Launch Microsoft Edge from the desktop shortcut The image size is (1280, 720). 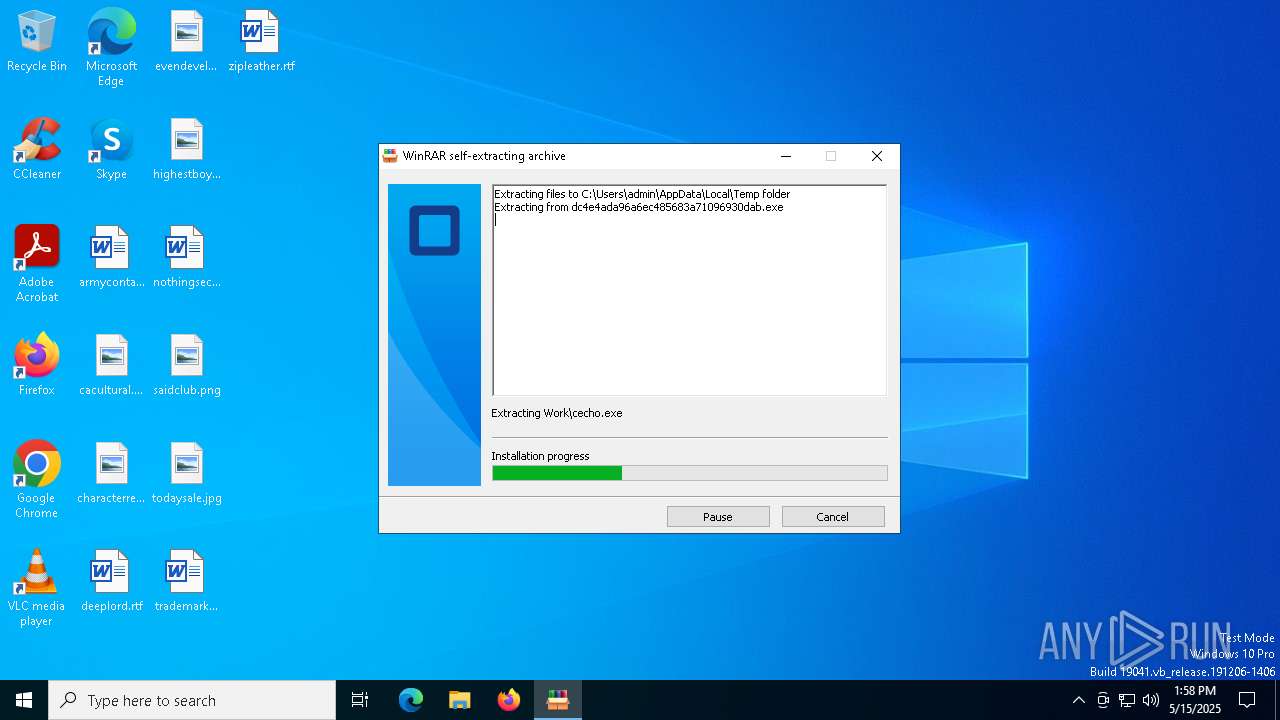pos(111,47)
